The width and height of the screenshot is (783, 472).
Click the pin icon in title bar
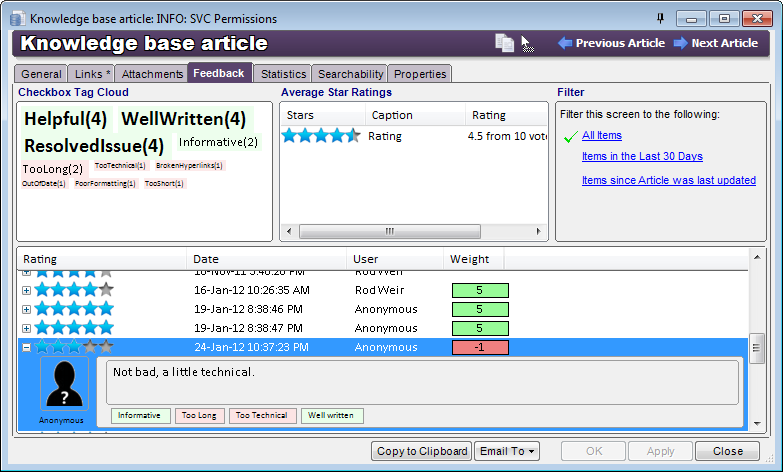coord(660,18)
